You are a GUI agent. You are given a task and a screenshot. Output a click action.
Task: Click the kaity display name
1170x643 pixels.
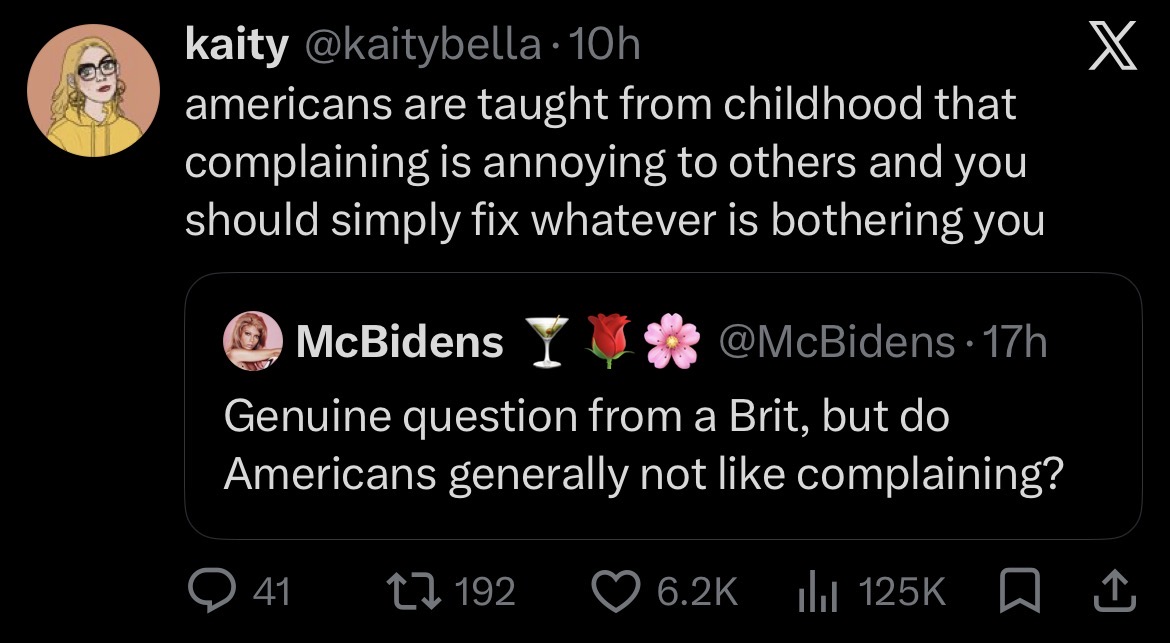236,46
